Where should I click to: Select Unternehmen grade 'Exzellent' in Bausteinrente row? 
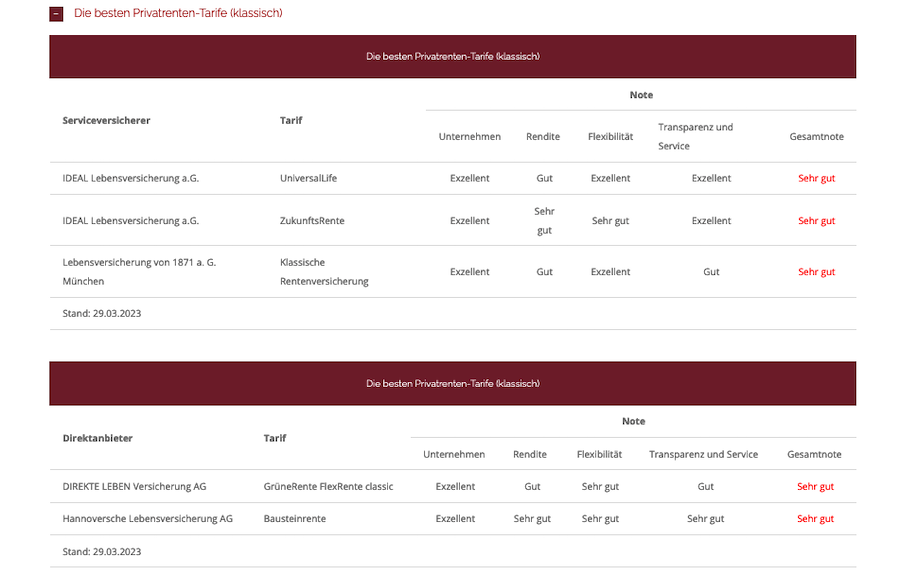point(455,519)
